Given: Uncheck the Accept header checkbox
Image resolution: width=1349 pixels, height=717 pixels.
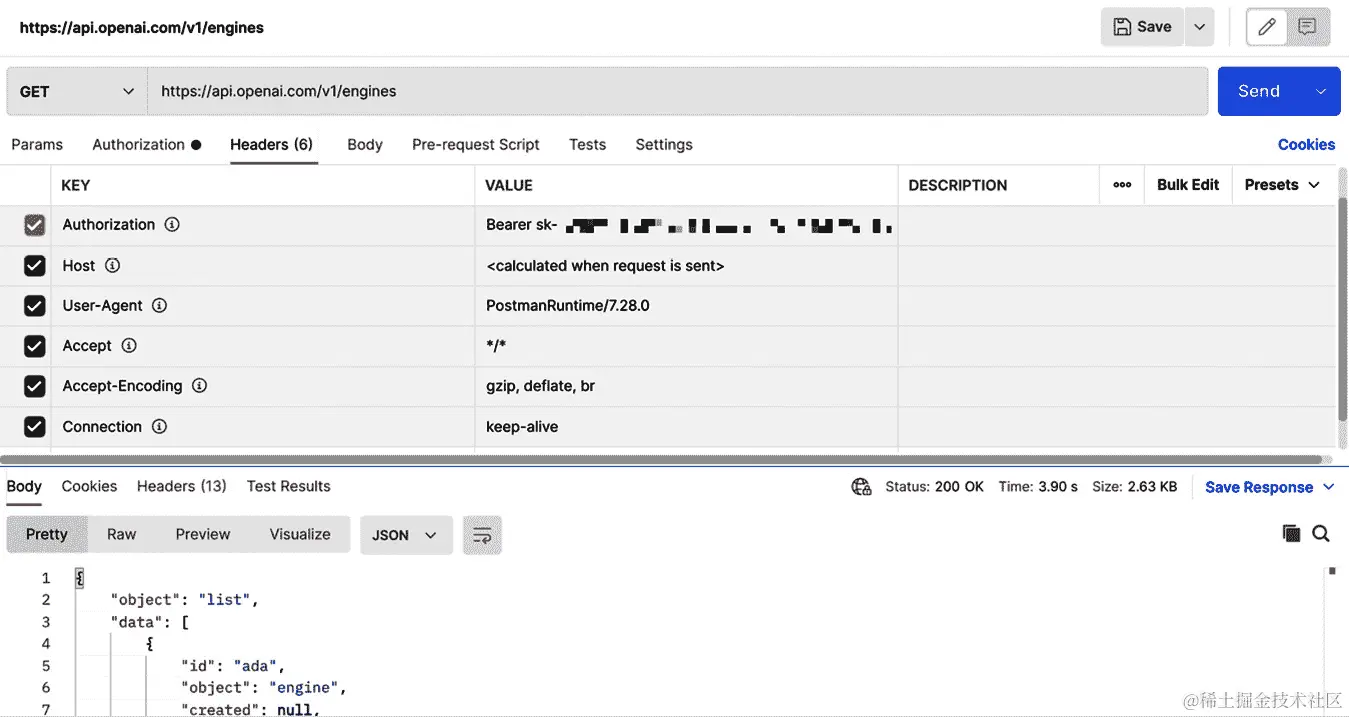Looking at the screenshot, I should [x=34, y=346].
